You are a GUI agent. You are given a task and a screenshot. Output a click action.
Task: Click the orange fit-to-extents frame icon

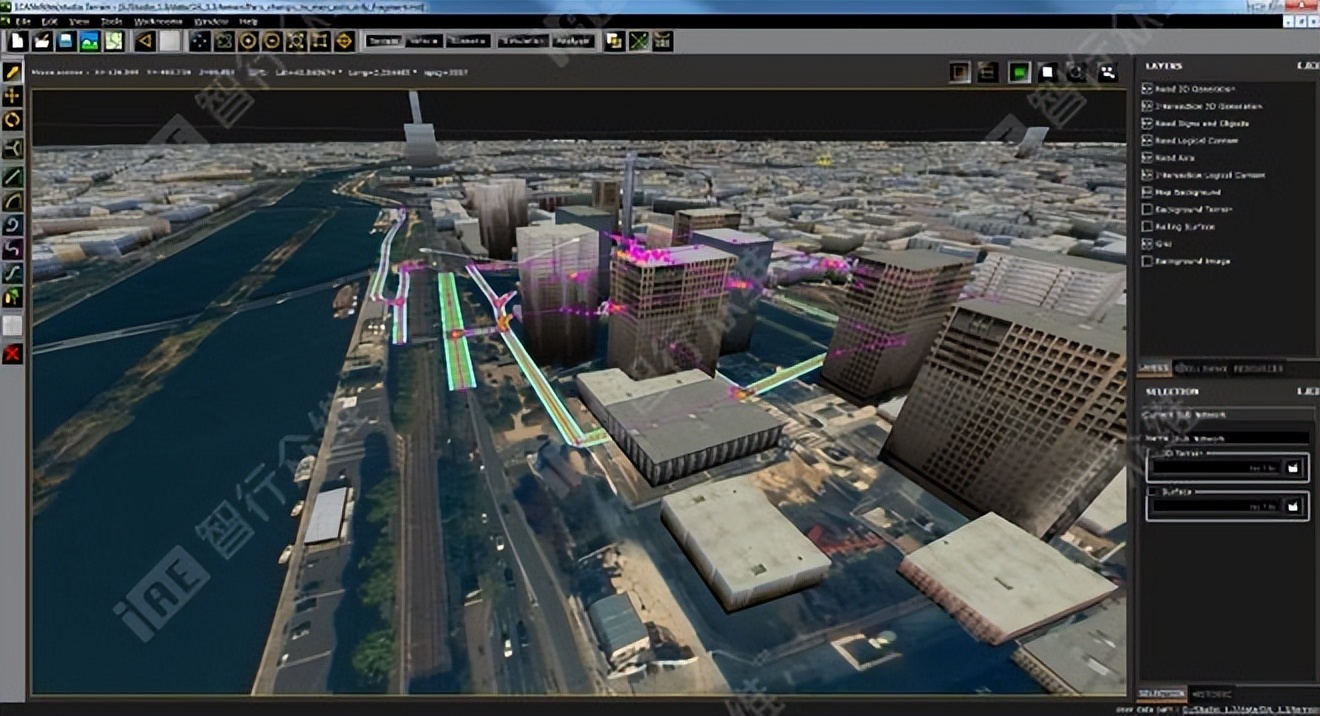click(296, 41)
